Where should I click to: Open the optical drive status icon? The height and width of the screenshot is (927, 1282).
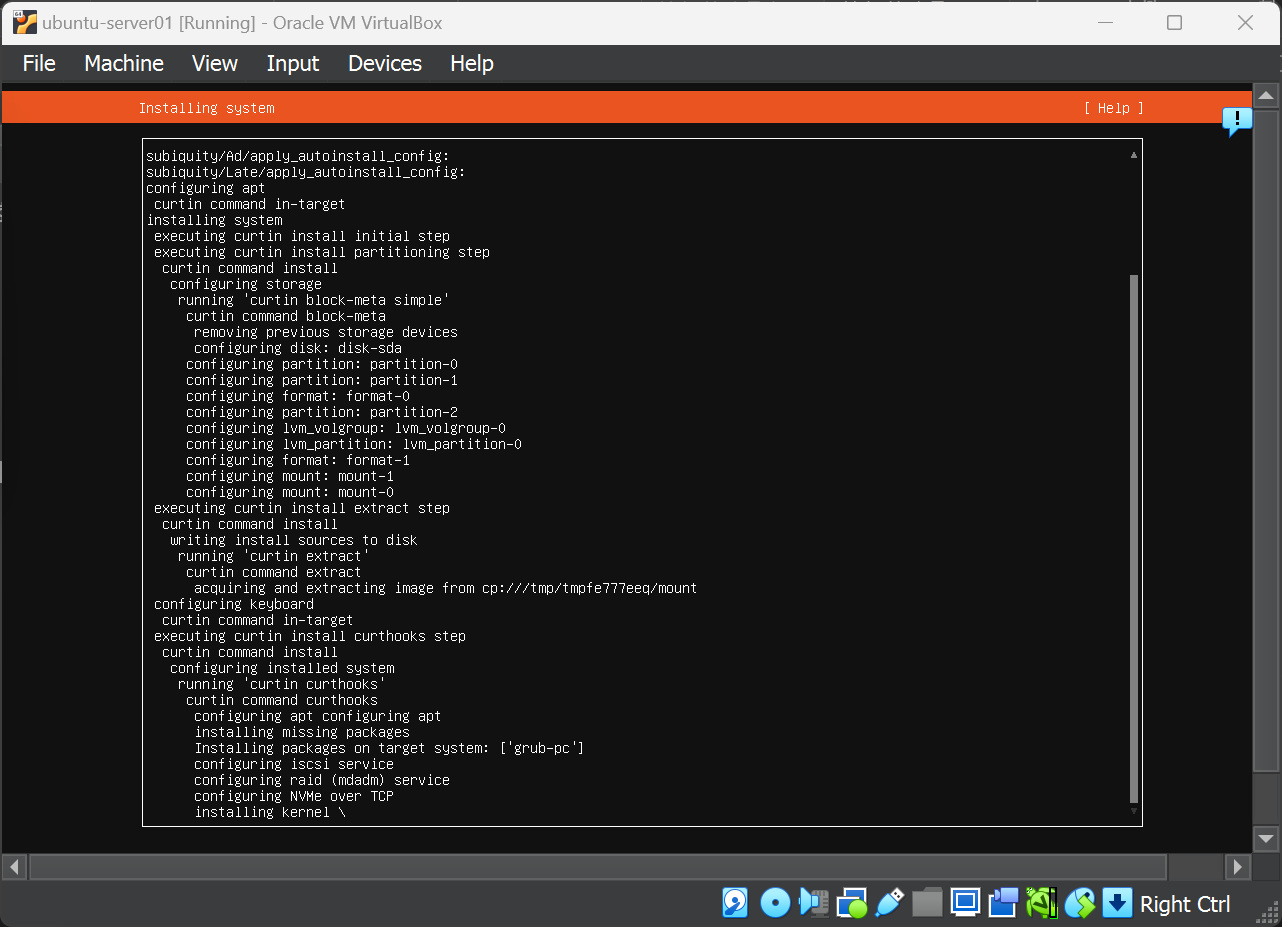coord(775,903)
